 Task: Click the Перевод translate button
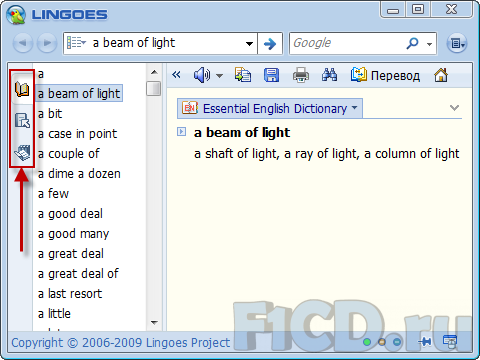coord(385,75)
